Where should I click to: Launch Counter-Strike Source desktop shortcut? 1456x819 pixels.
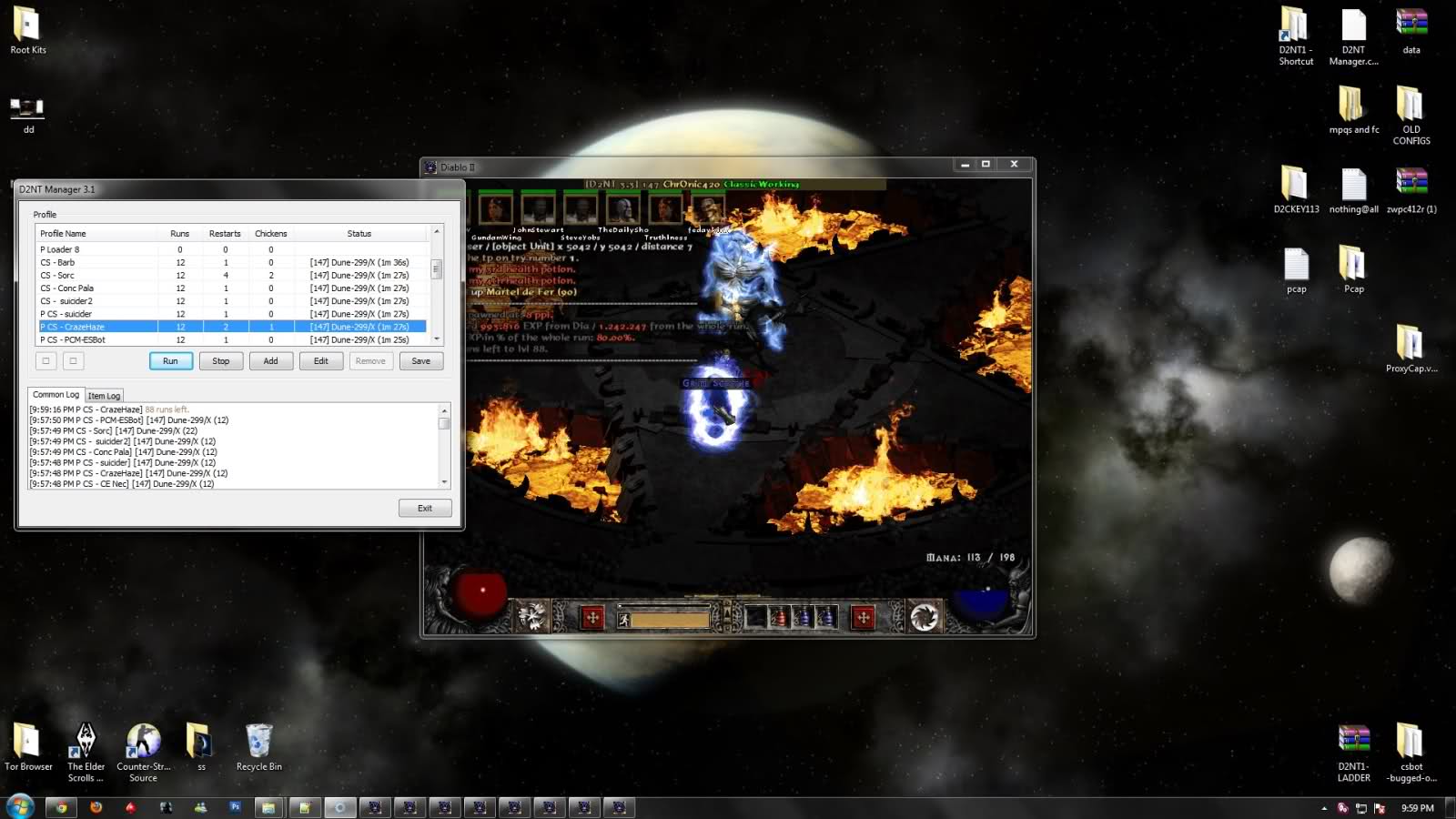pyautogui.click(x=143, y=753)
